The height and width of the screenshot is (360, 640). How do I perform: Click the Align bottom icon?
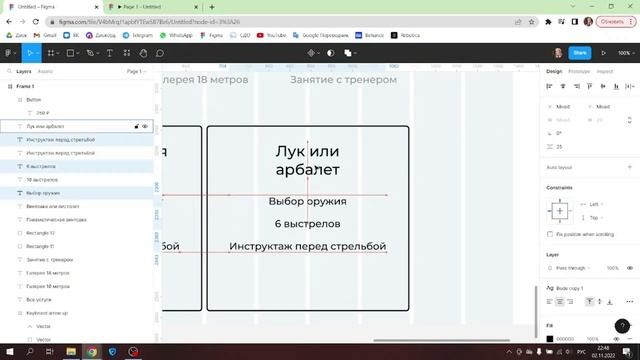[x=616, y=86]
